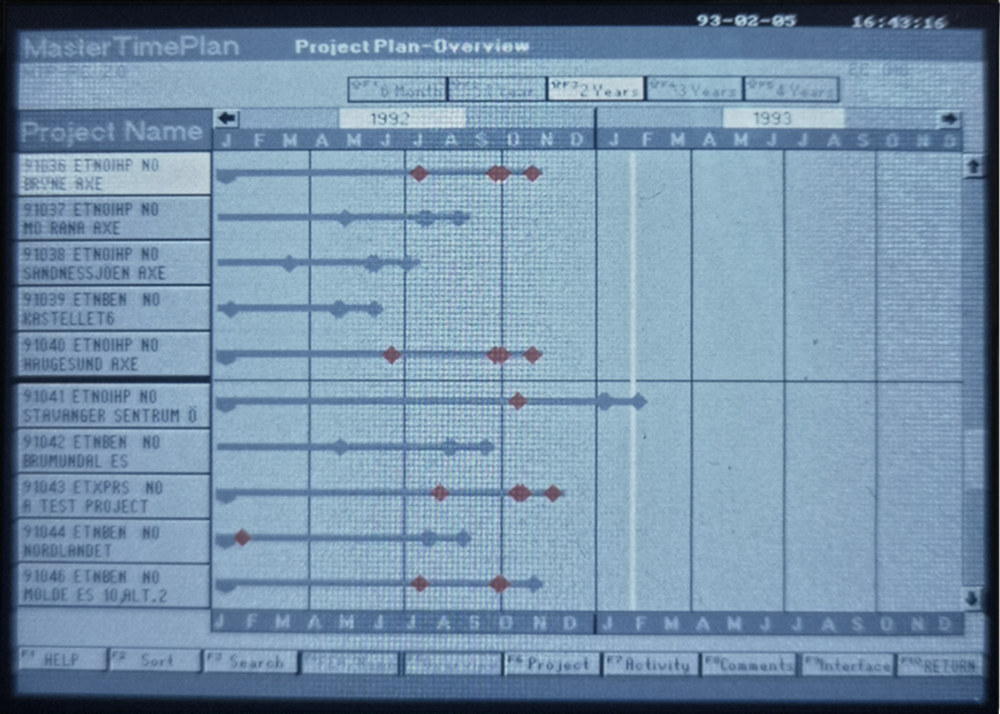Click the November red milestone in the BRYNE AXE row
This screenshot has height=714, width=1000.
click(533, 173)
